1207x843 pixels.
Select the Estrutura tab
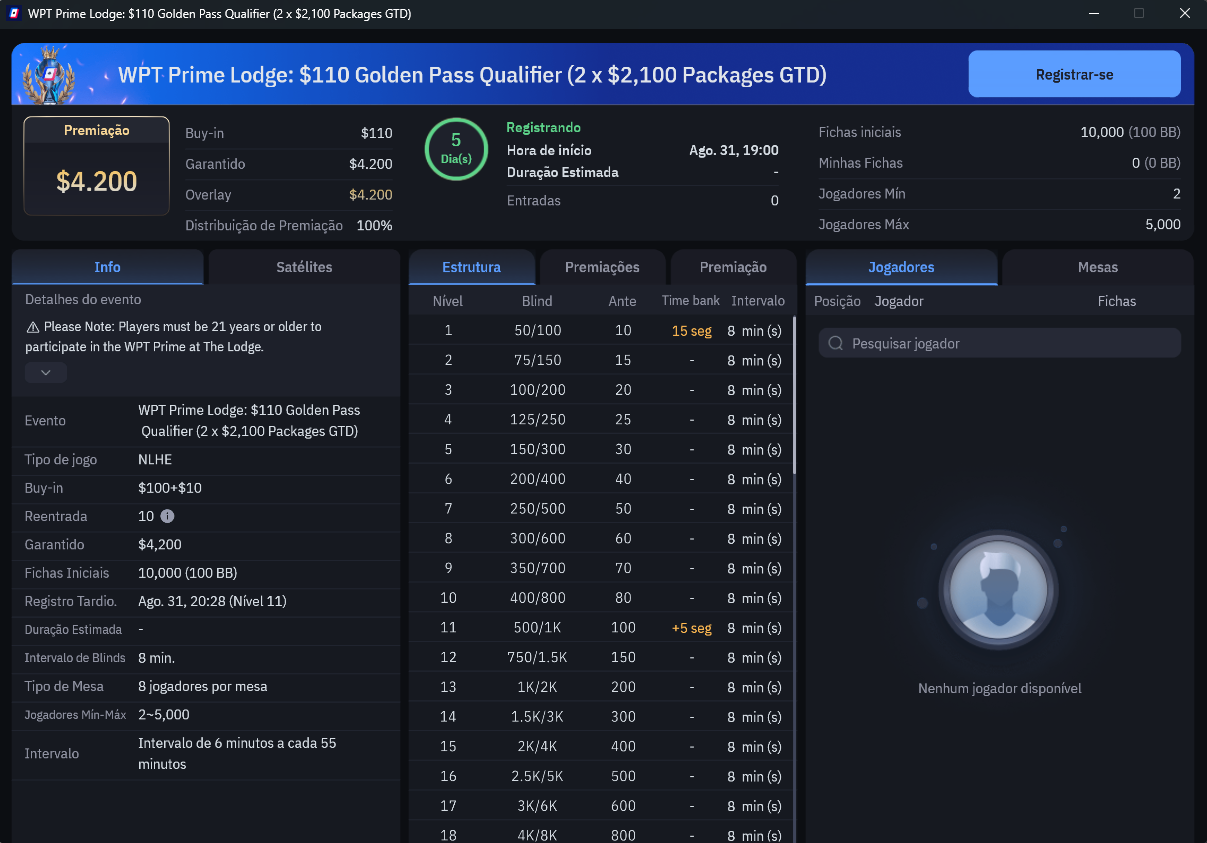coord(472,267)
